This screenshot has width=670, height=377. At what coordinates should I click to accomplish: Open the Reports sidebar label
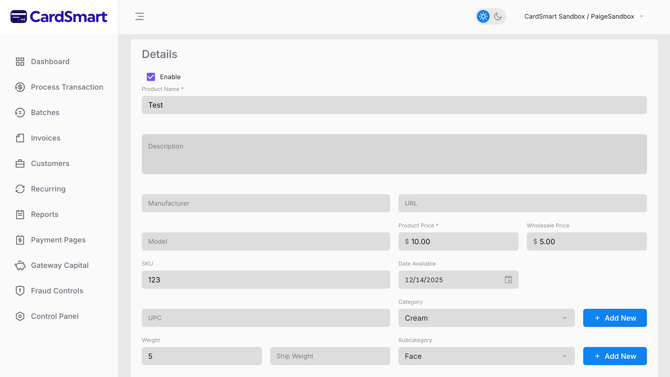click(x=44, y=215)
